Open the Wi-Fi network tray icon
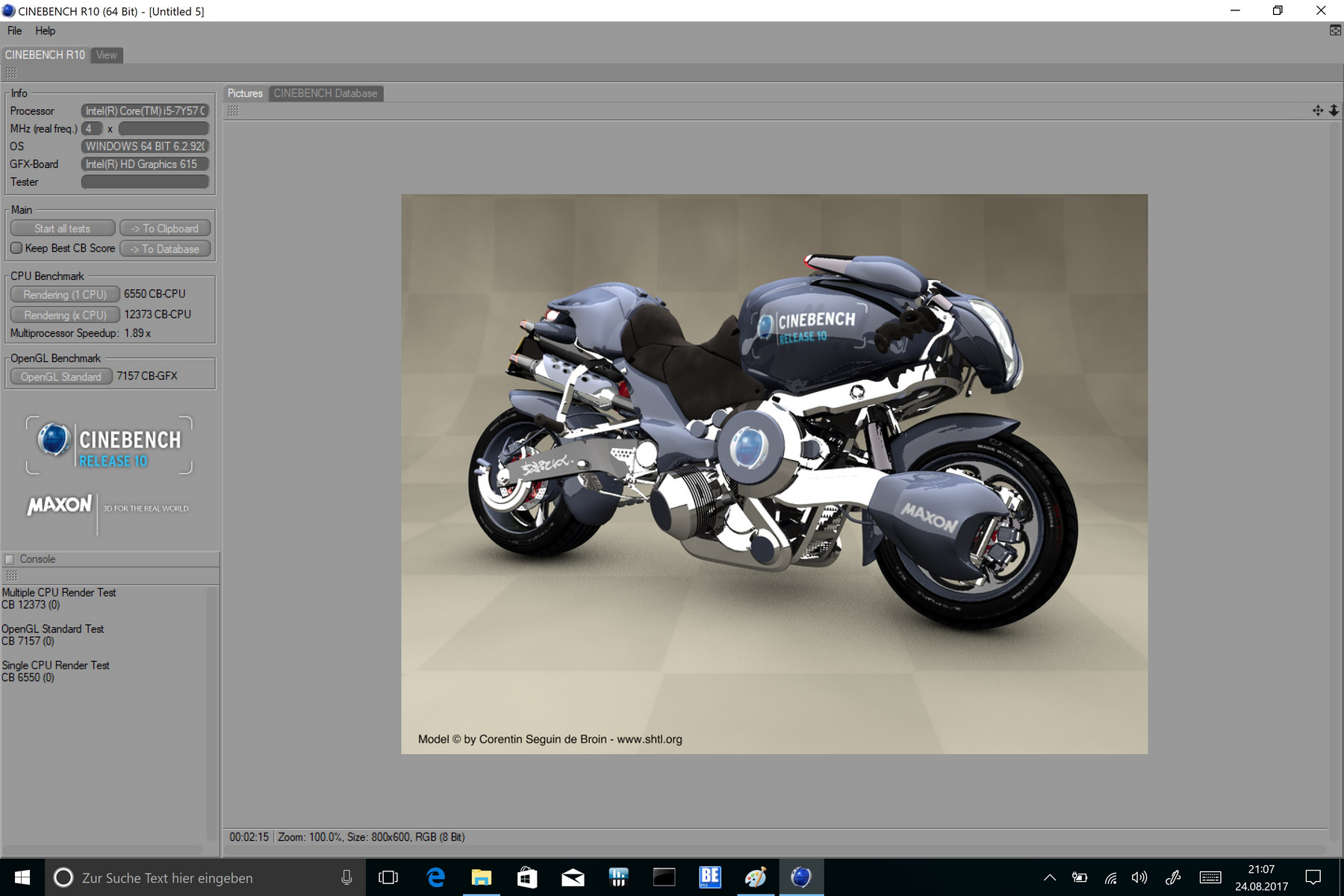 [1110, 877]
